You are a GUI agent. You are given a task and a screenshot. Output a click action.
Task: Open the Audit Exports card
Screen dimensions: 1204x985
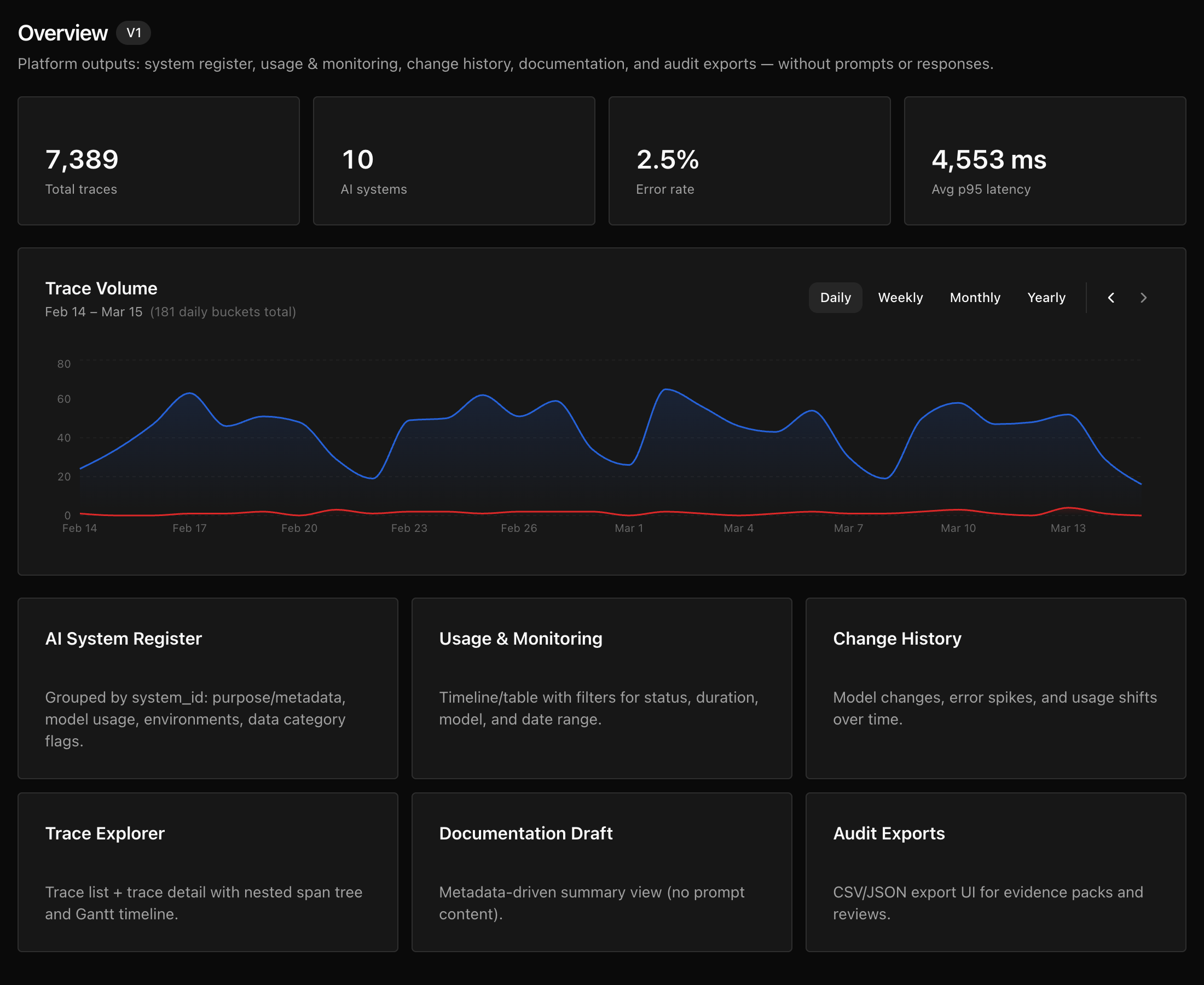coord(996,872)
